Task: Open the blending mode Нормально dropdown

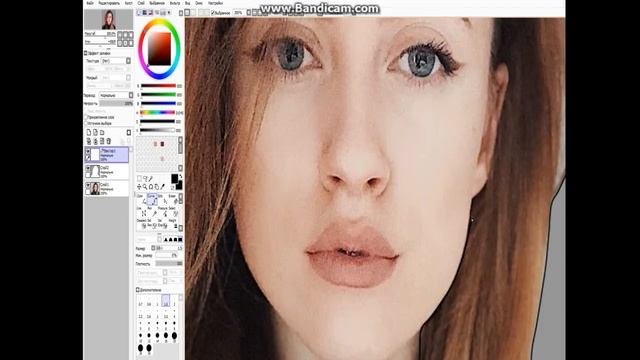Action: 116,95
